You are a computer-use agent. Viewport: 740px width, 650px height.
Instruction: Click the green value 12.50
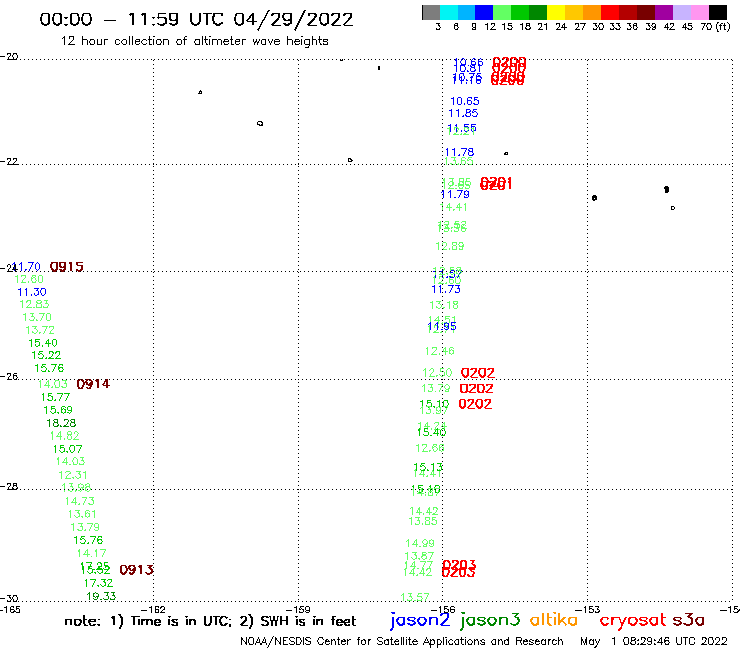(x=437, y=373)
